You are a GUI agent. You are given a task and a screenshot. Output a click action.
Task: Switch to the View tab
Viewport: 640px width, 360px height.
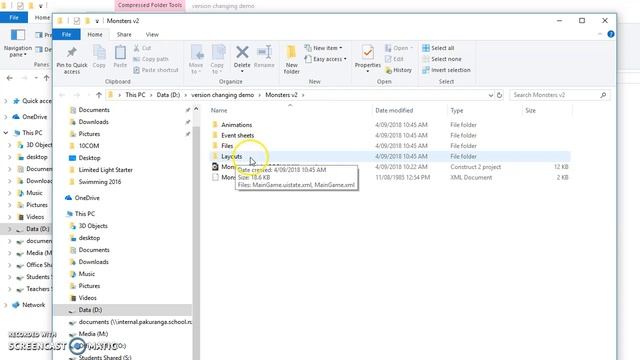click(x=152, y=35)
